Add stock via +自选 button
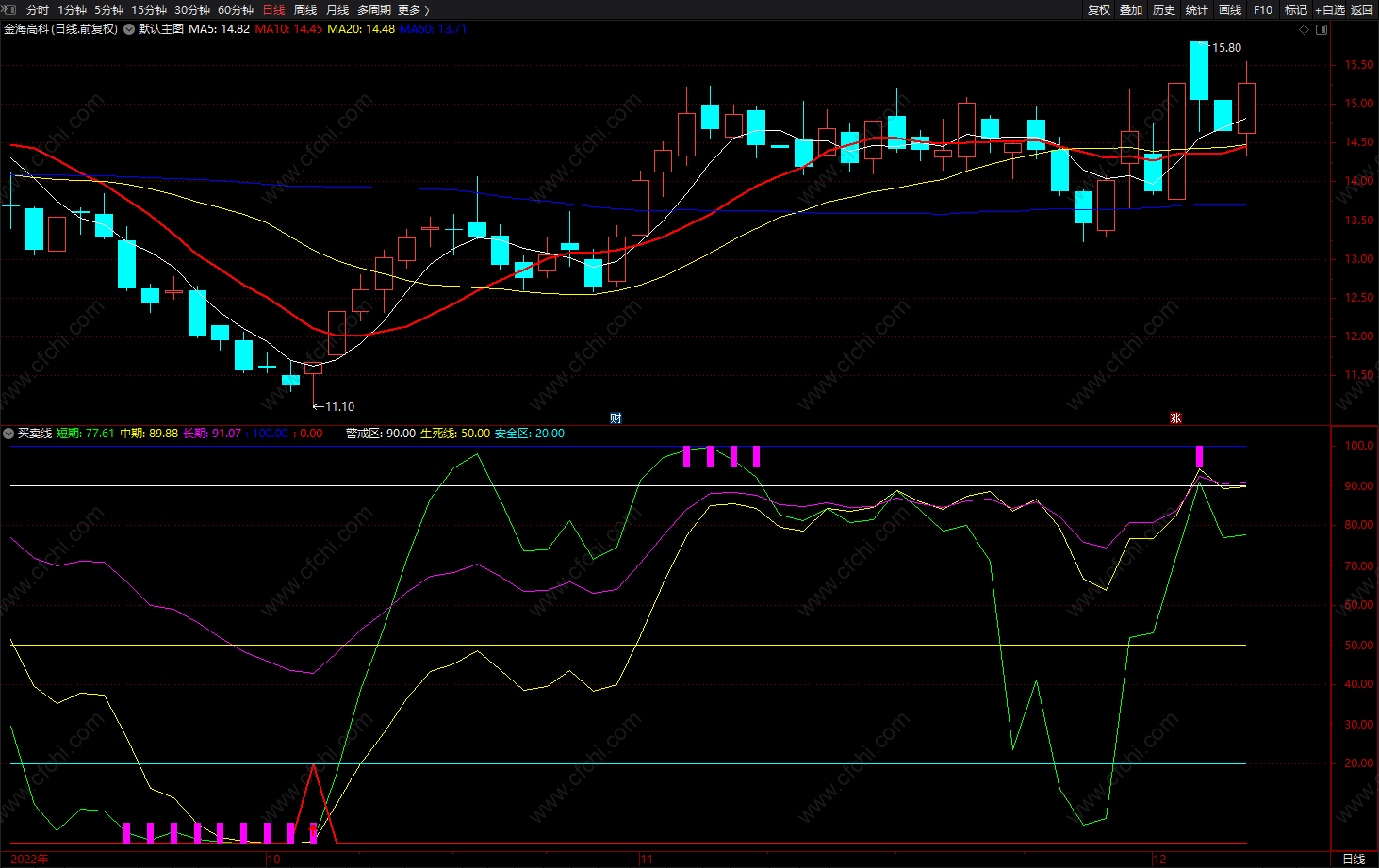Viewport: 1379px width, 868px height. click(x=1330, y=9)
